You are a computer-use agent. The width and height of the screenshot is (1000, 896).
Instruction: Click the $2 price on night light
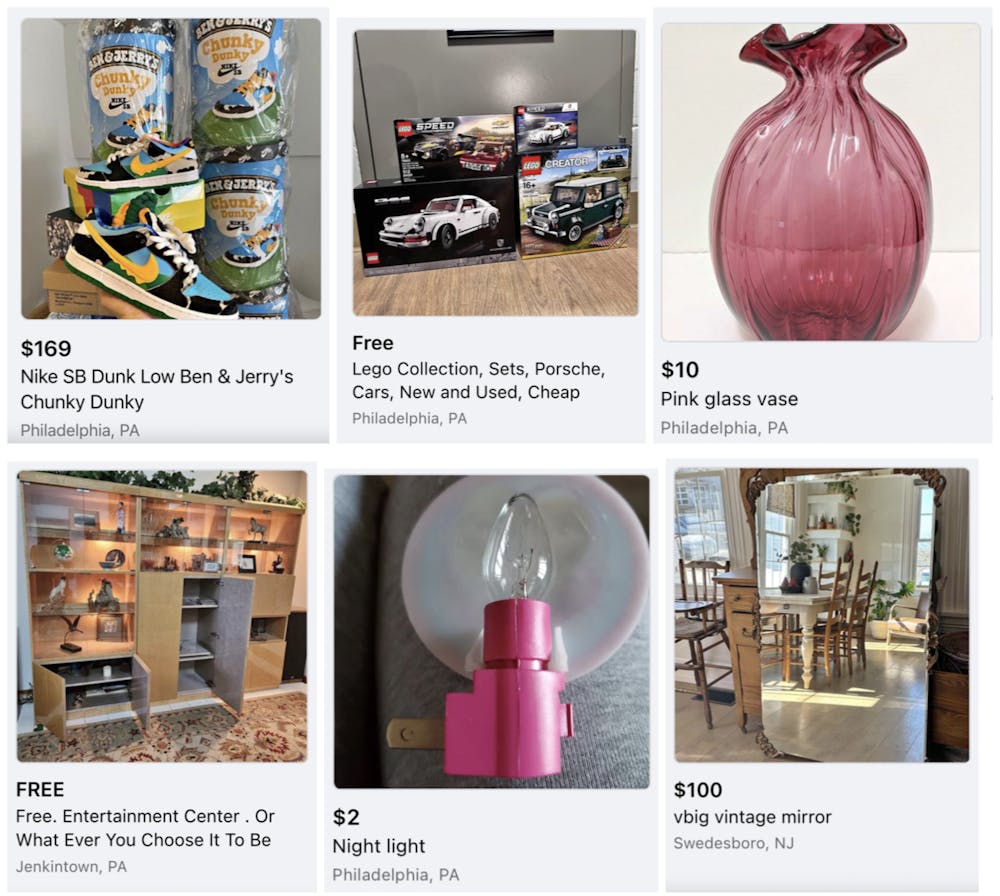(x=346, y=817)
